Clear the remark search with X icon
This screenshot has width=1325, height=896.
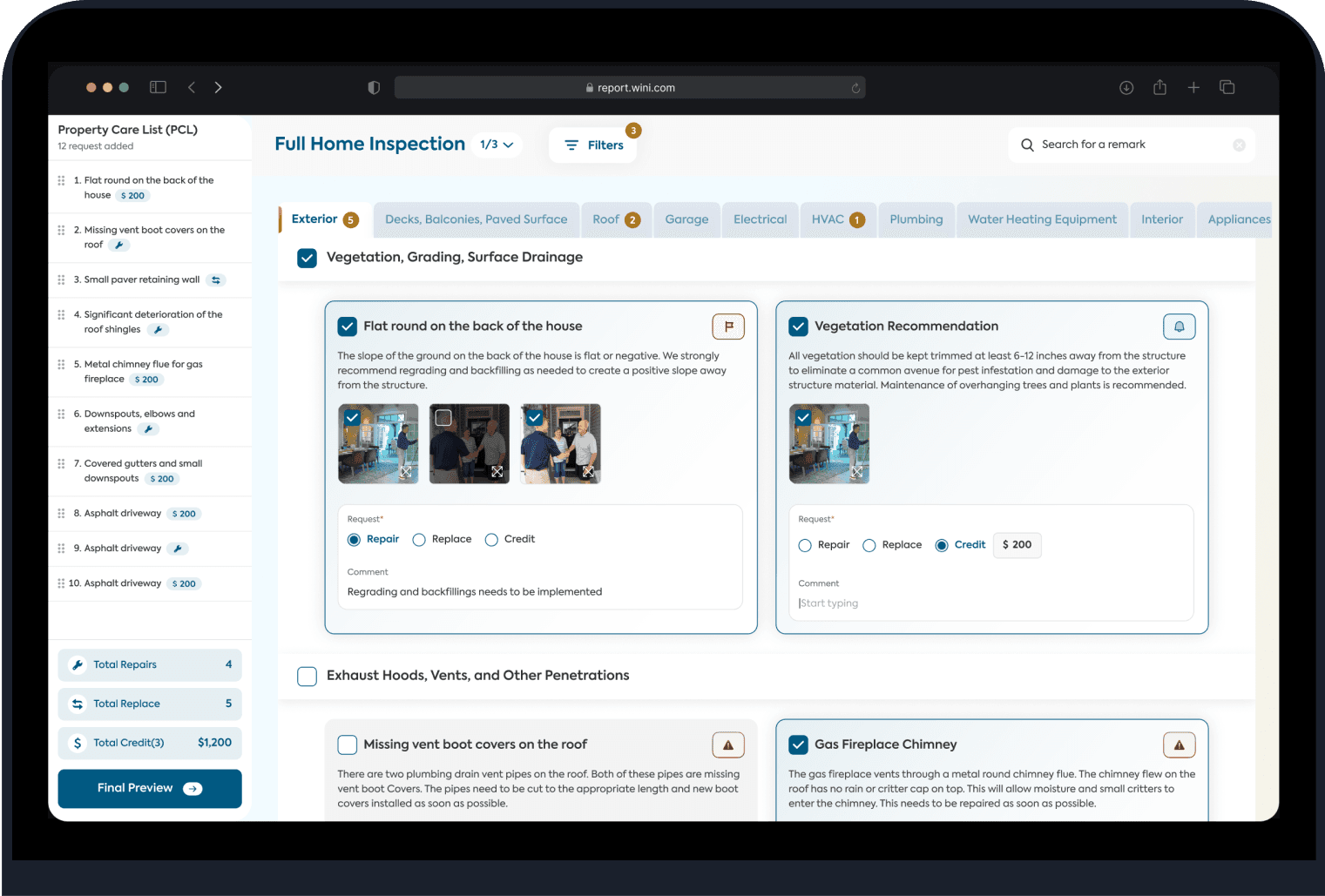pos(1239,145)
